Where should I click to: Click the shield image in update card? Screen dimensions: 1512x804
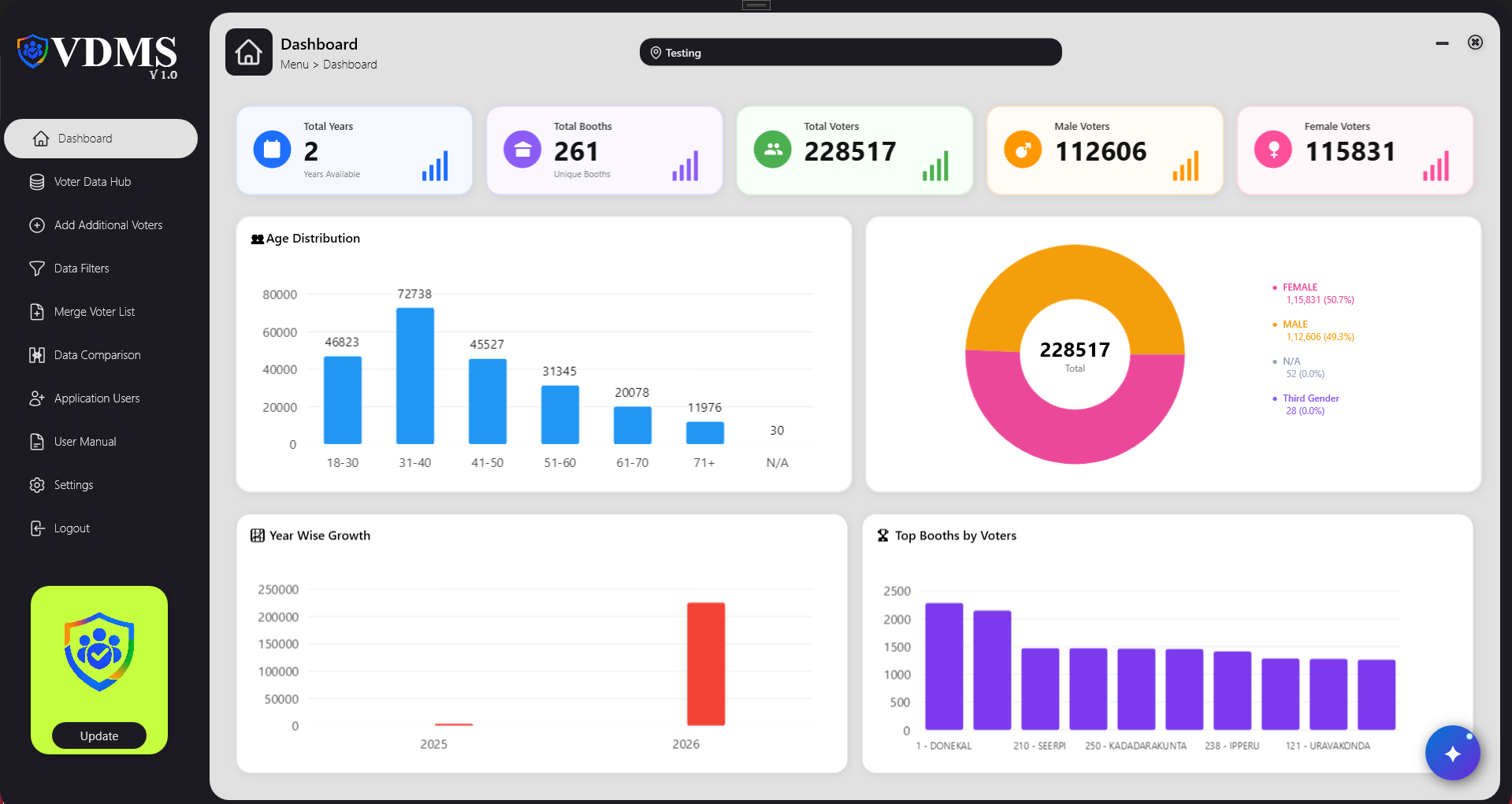[x=99, y=652]
